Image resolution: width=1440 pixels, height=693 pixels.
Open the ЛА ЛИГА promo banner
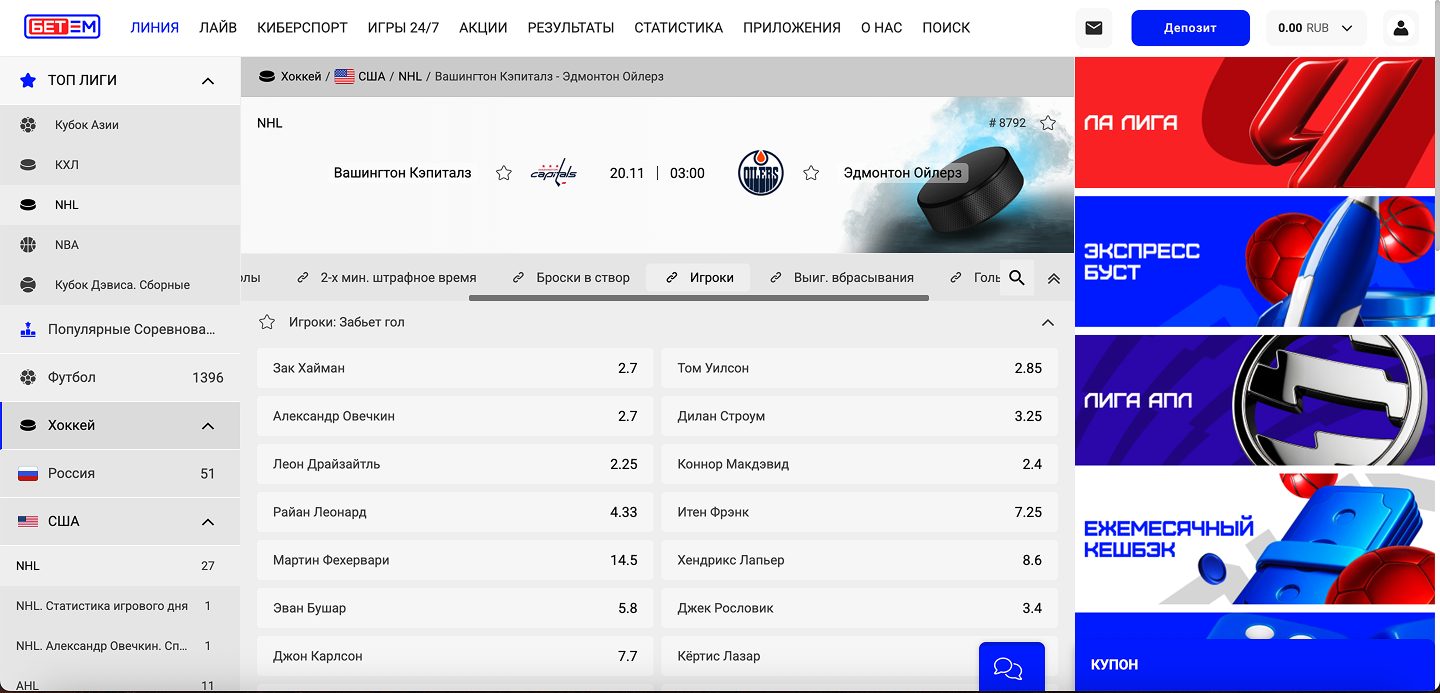(1256, 123)
